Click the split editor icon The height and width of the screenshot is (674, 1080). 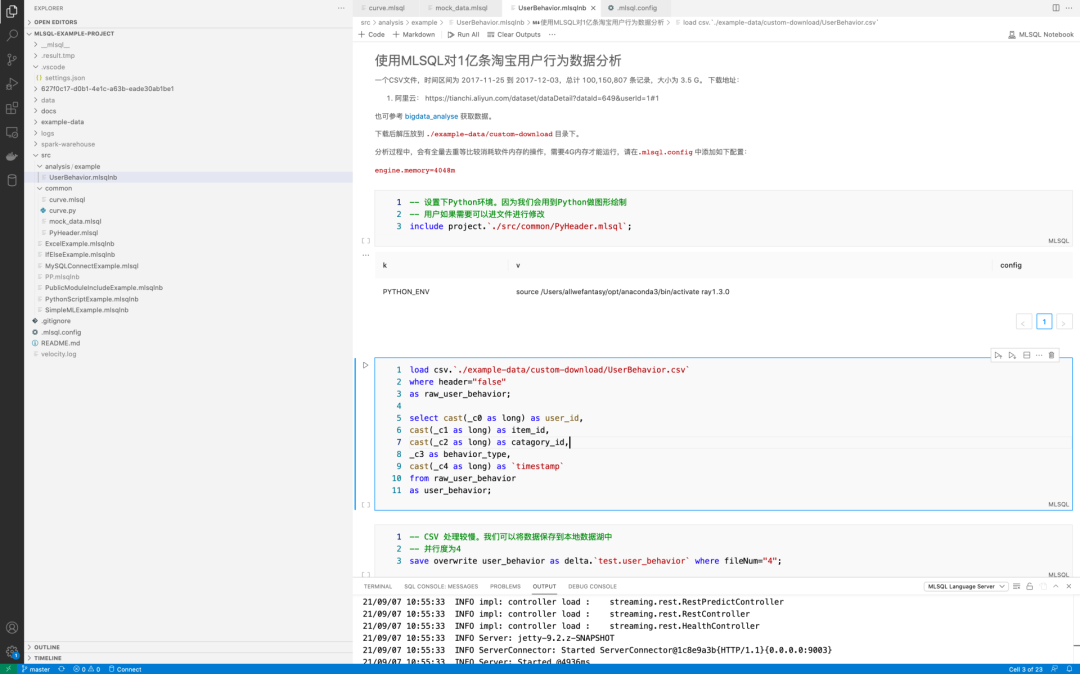(x=1056, y=8)
